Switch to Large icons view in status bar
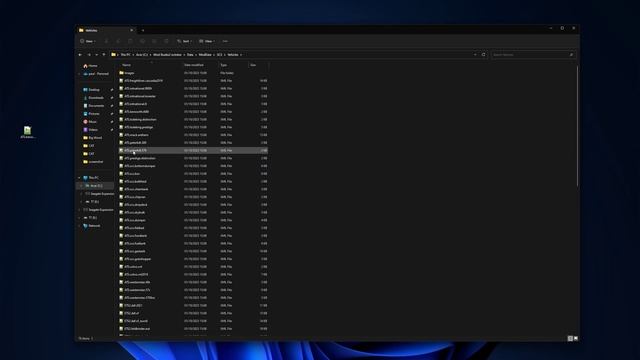Screen dimensions: 640x360 (x=576, y=338)
